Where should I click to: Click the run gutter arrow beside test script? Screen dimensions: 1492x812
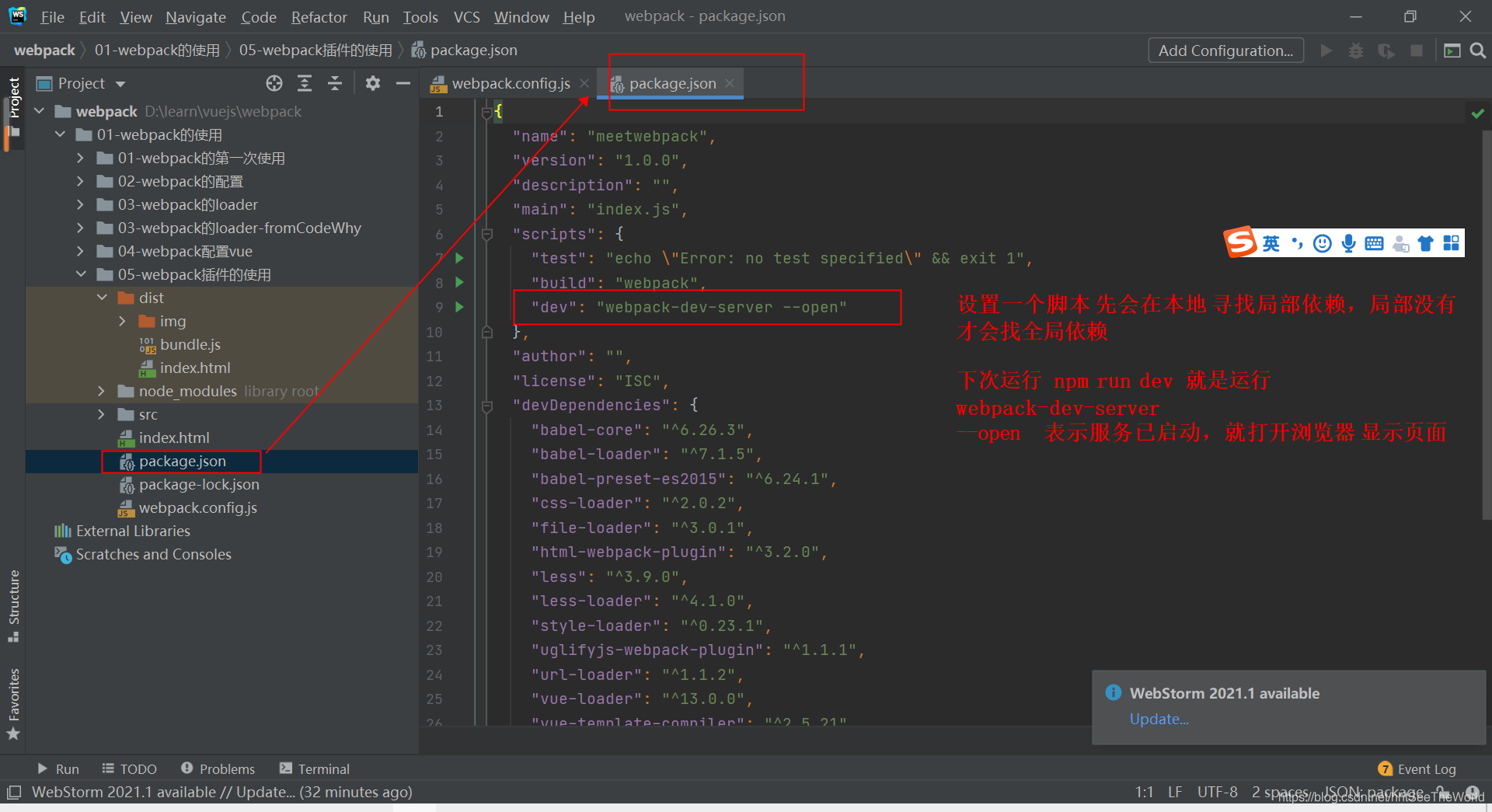coord(459,258)
